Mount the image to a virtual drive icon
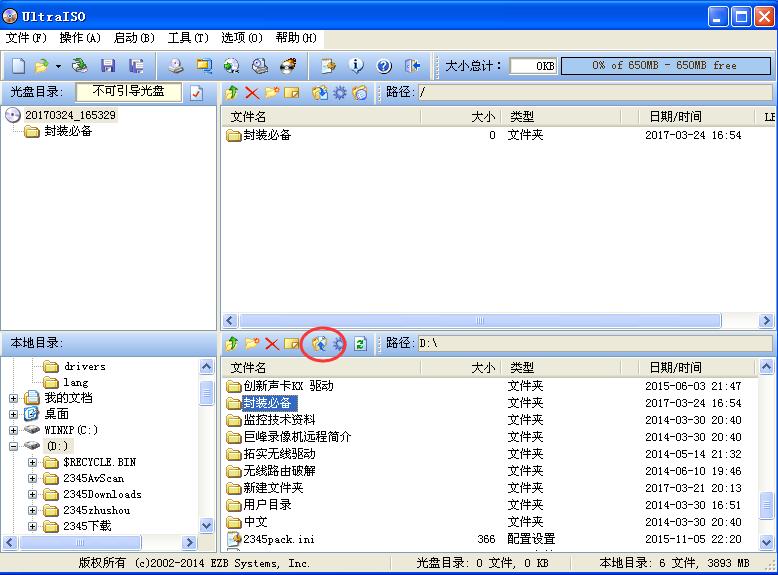778x575 pixels. coord(260,65)
